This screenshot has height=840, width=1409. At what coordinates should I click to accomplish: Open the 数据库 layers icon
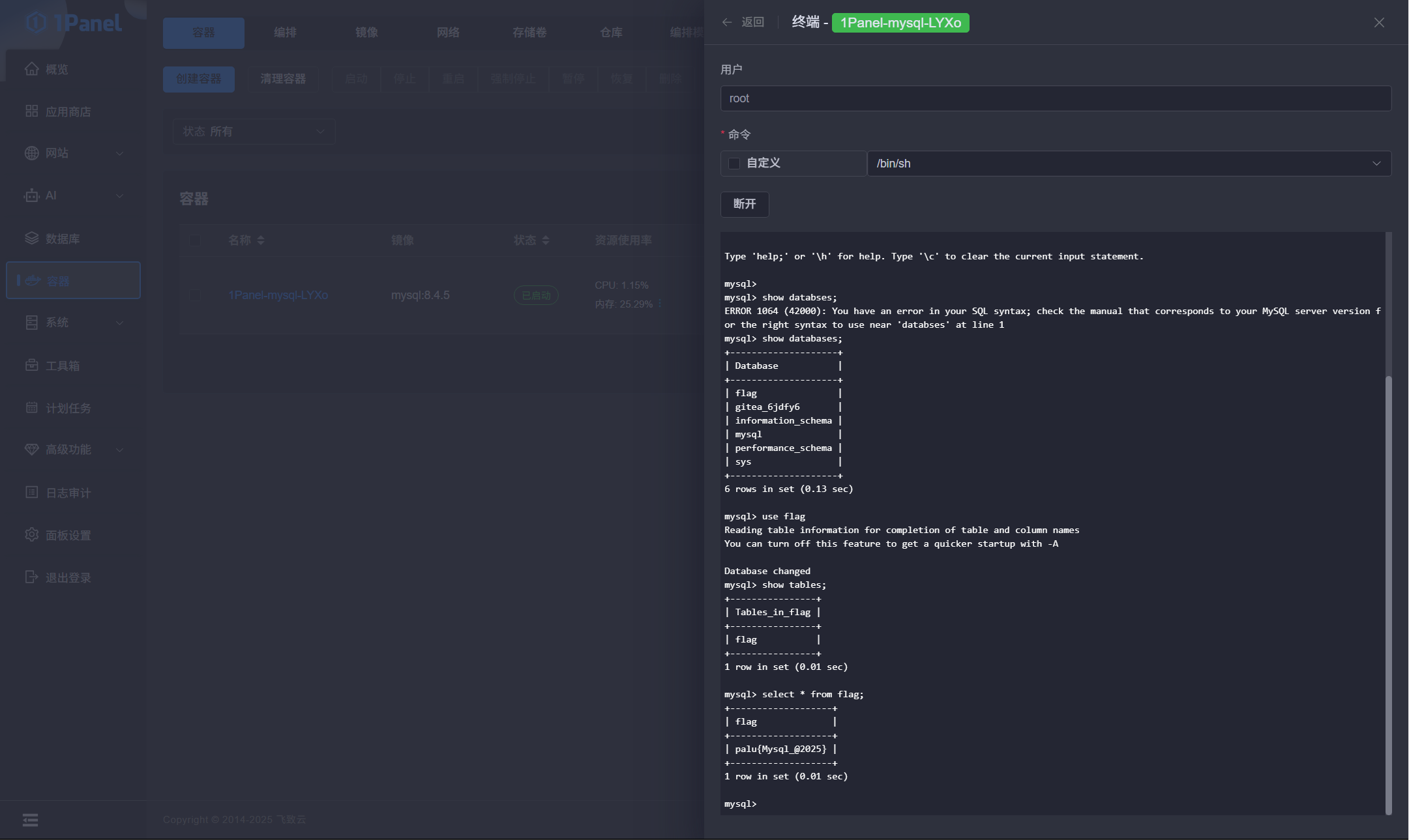(31, 239)
